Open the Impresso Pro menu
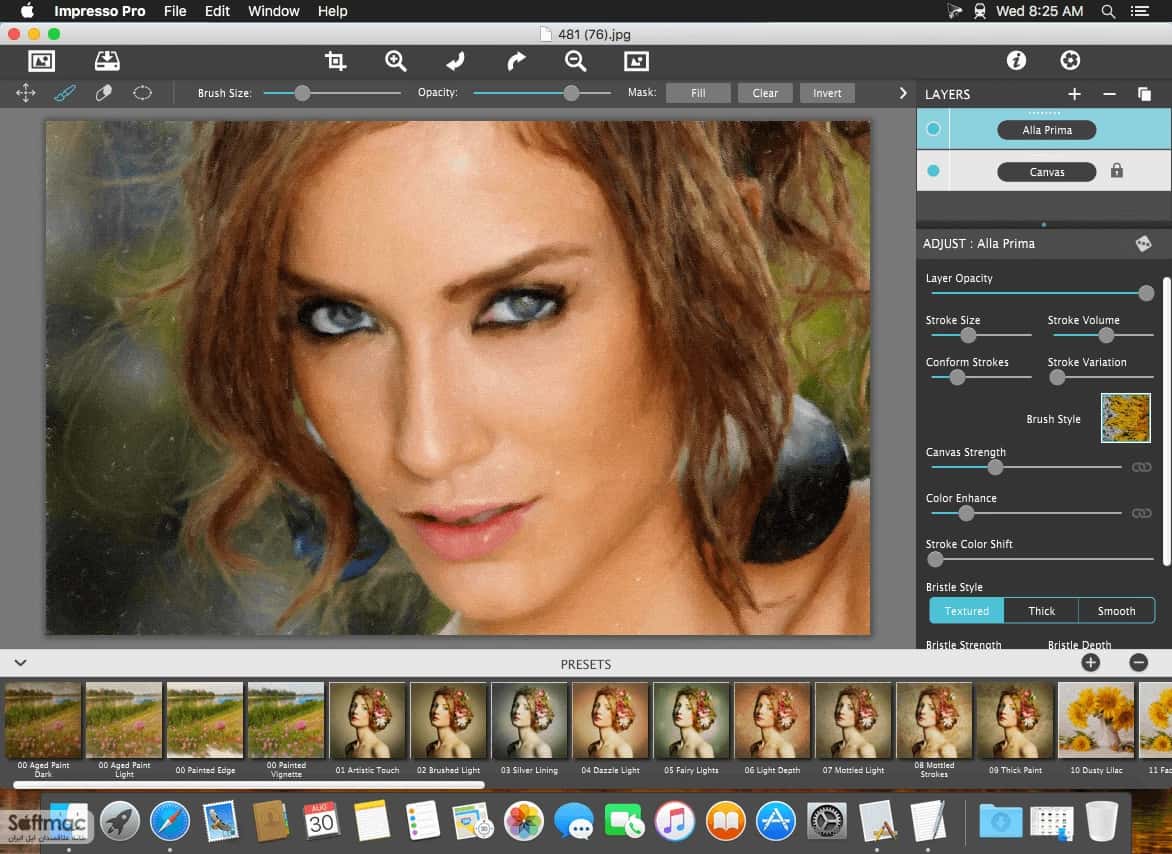Screen dimensions: 1172x854 coord(99,11)
